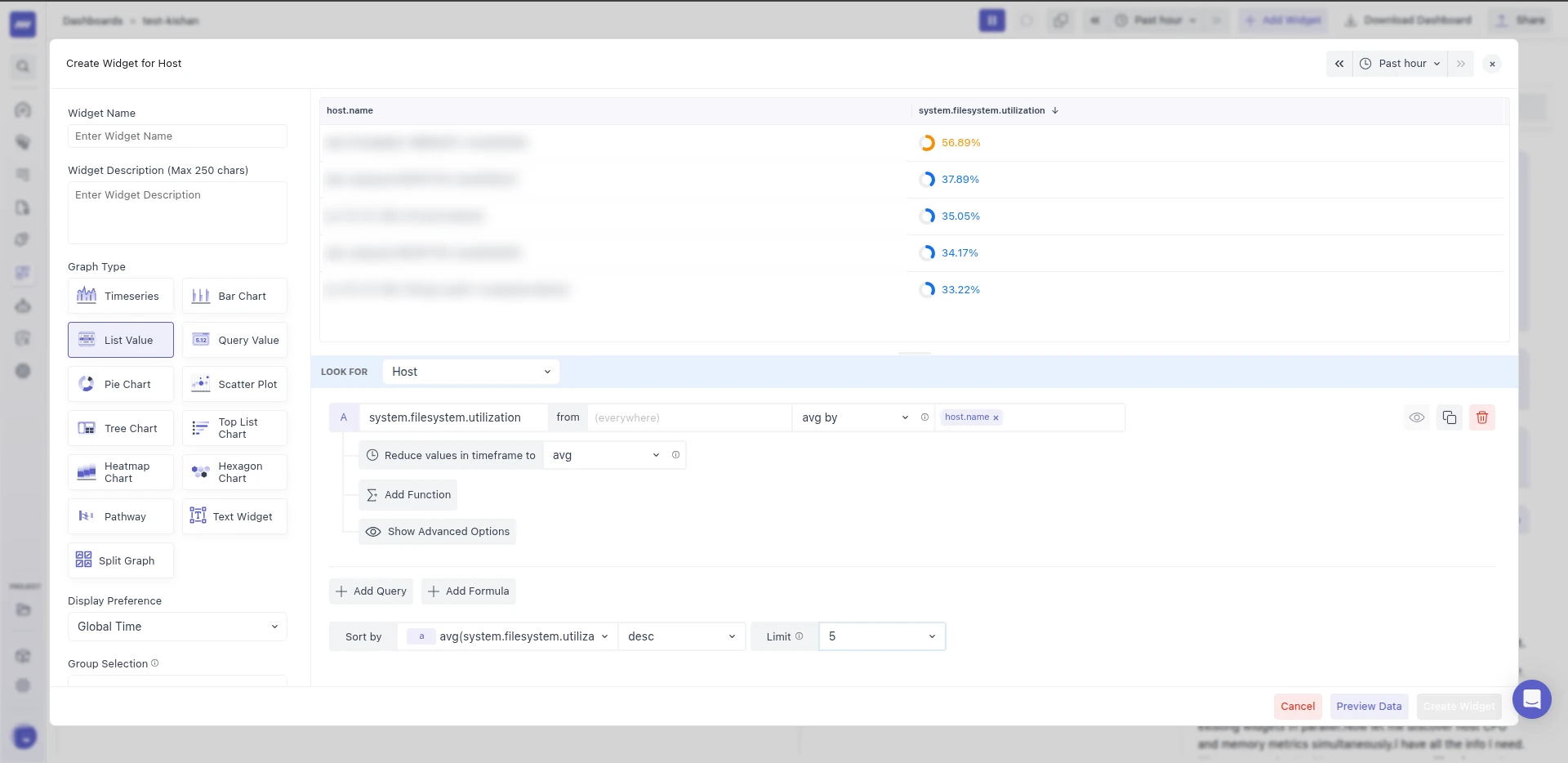Open the Past hour time dropdown
Screen dimensions: 1568x763
pos(1400,64)
